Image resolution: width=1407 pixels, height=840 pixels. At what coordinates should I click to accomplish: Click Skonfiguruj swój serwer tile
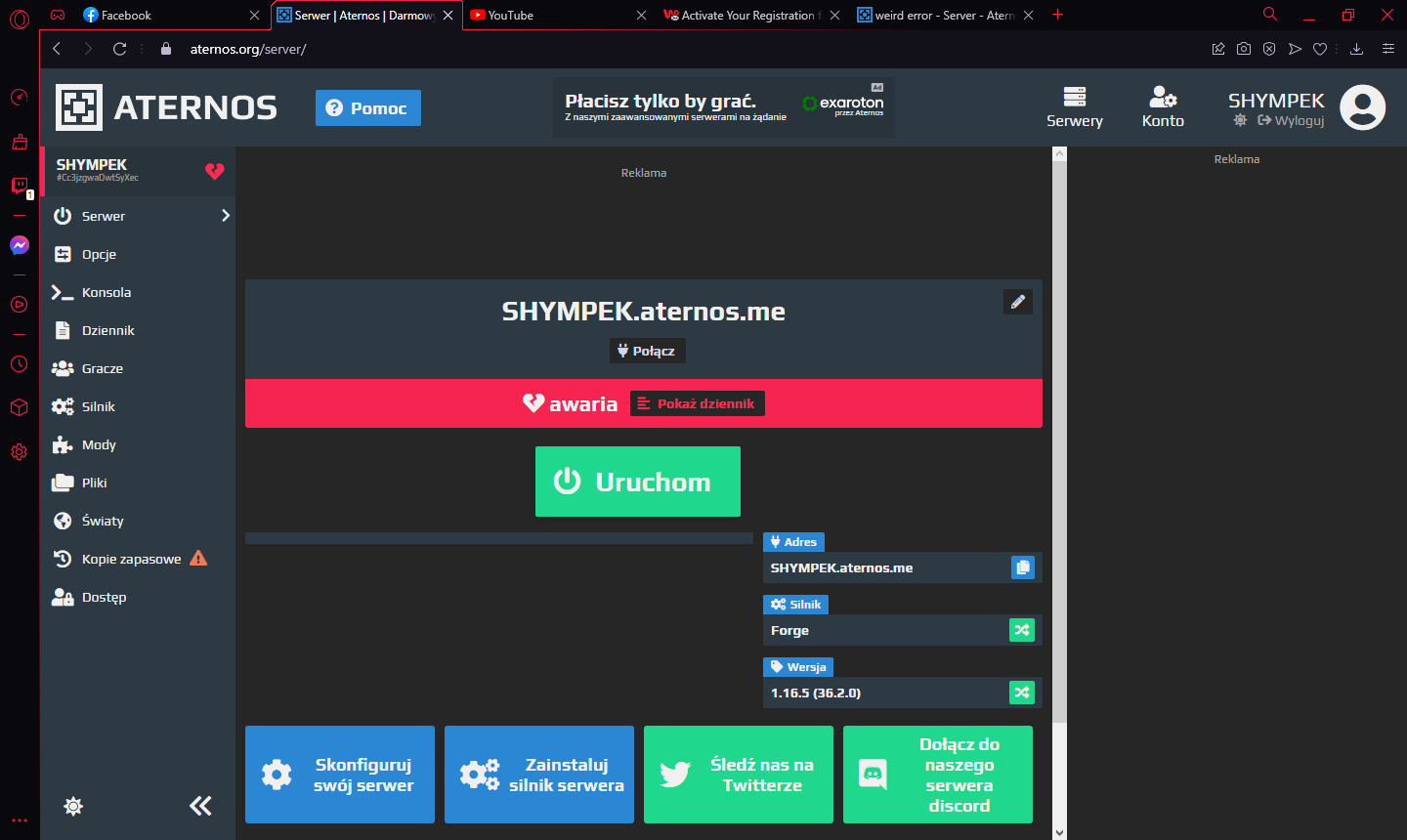click(340, 775)
